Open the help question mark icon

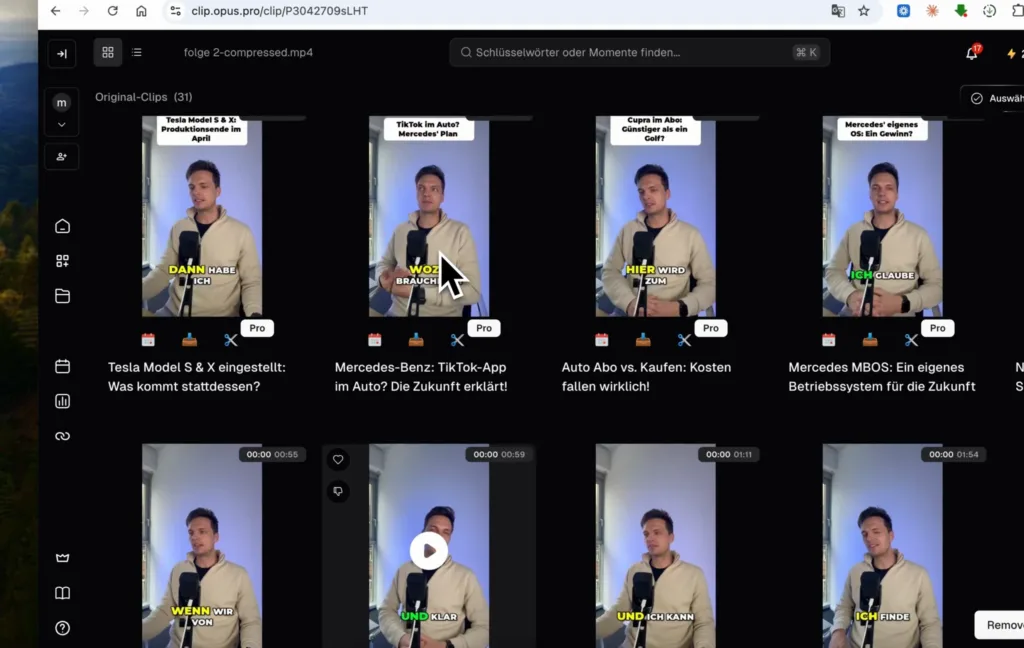[x=63, y=628]
